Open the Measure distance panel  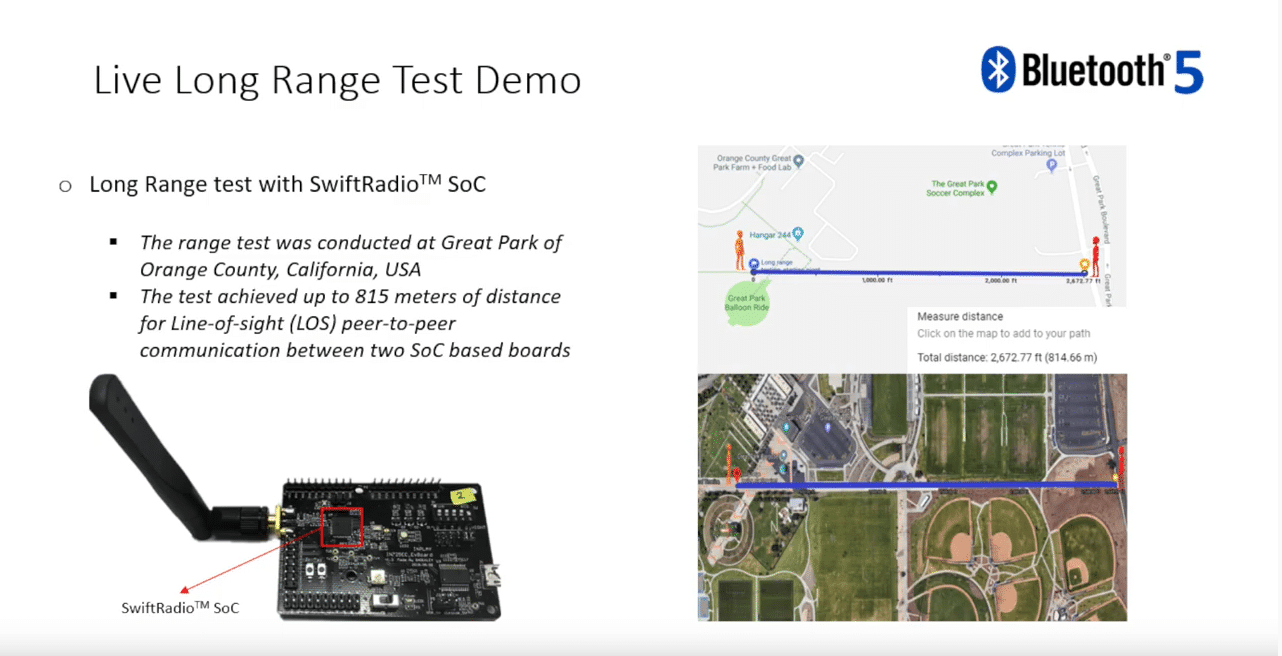point(960,315)
